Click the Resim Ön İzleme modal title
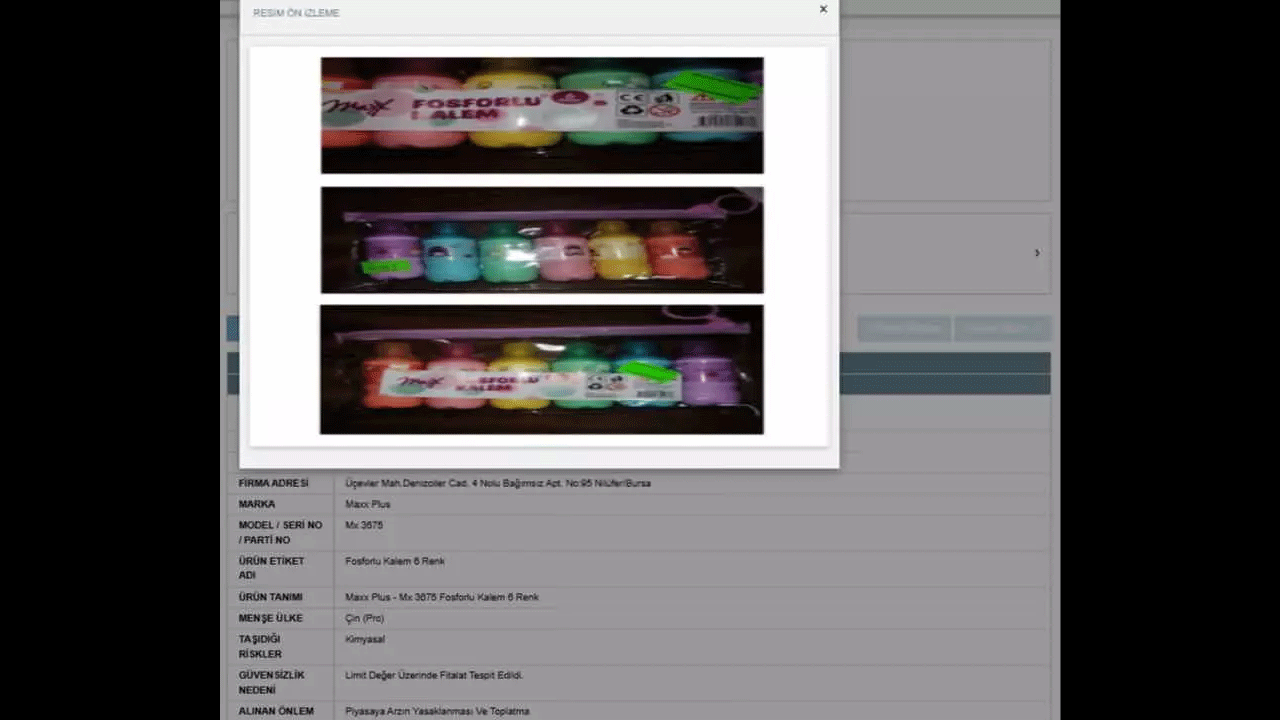Image resolution: width=1280 pixels, height=720 pixels. click(x=296, y=13)
